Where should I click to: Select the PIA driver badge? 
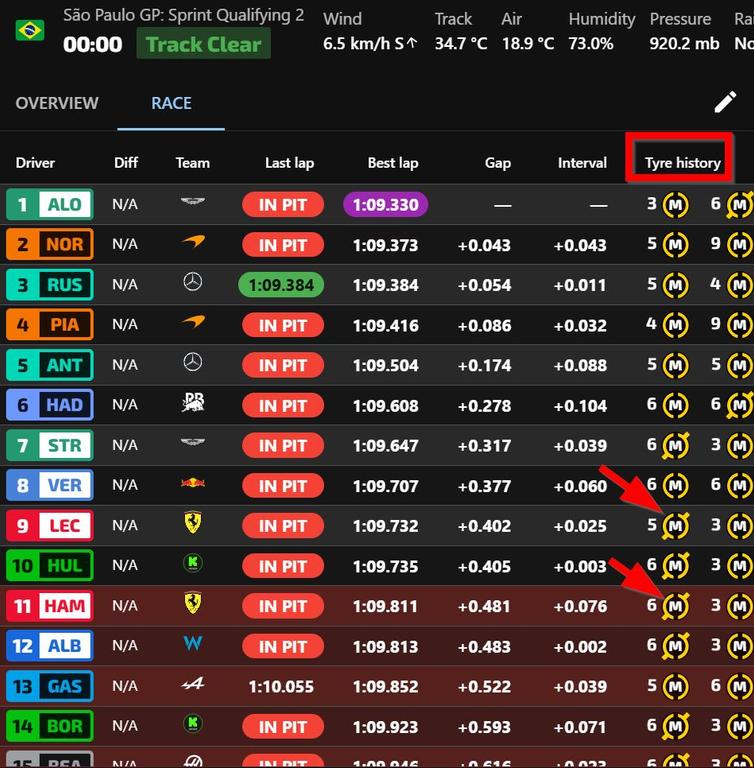pos(49,325)
